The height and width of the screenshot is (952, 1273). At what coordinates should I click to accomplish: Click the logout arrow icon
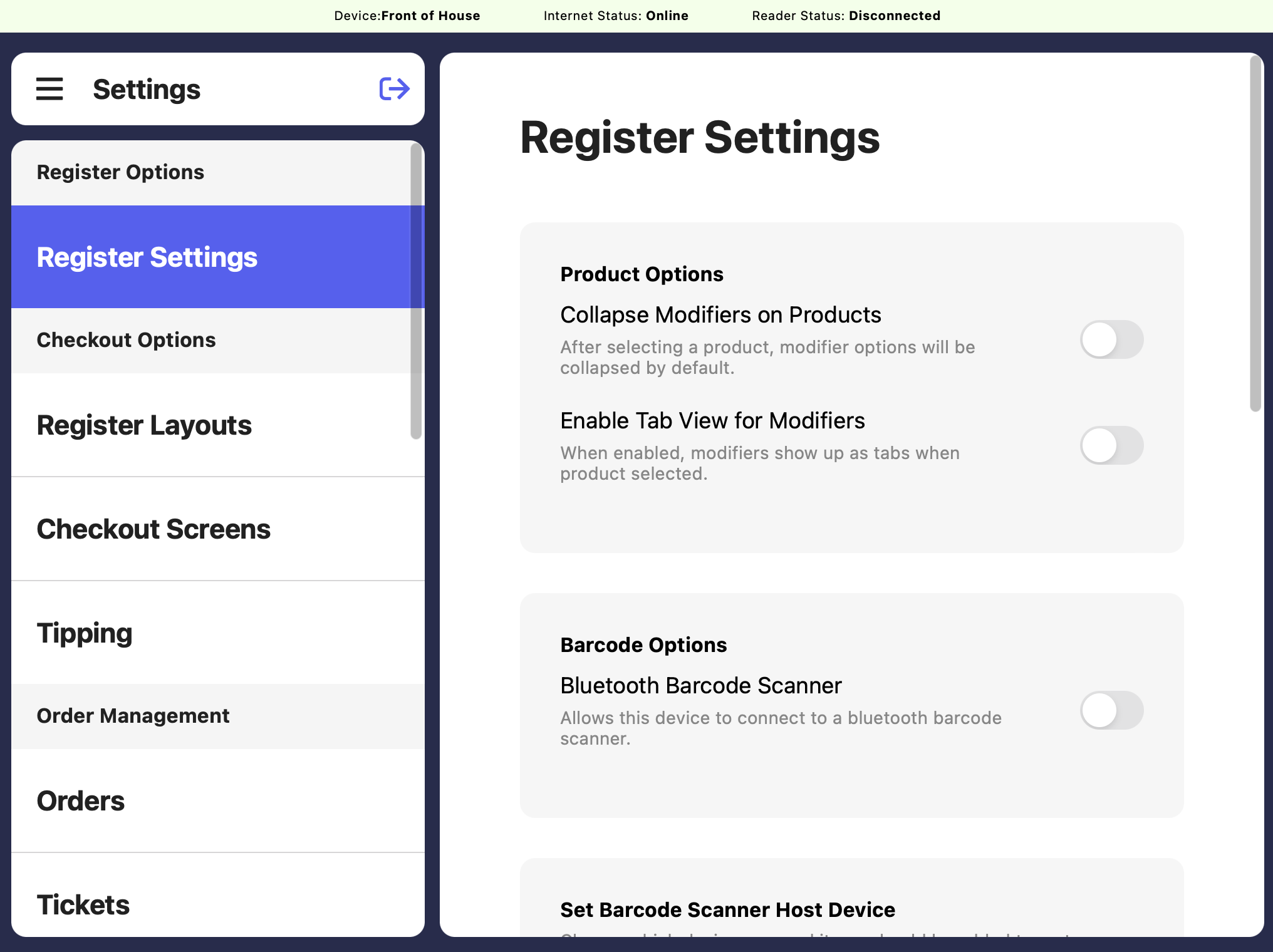pyautogui.click(x=394, y=89)
